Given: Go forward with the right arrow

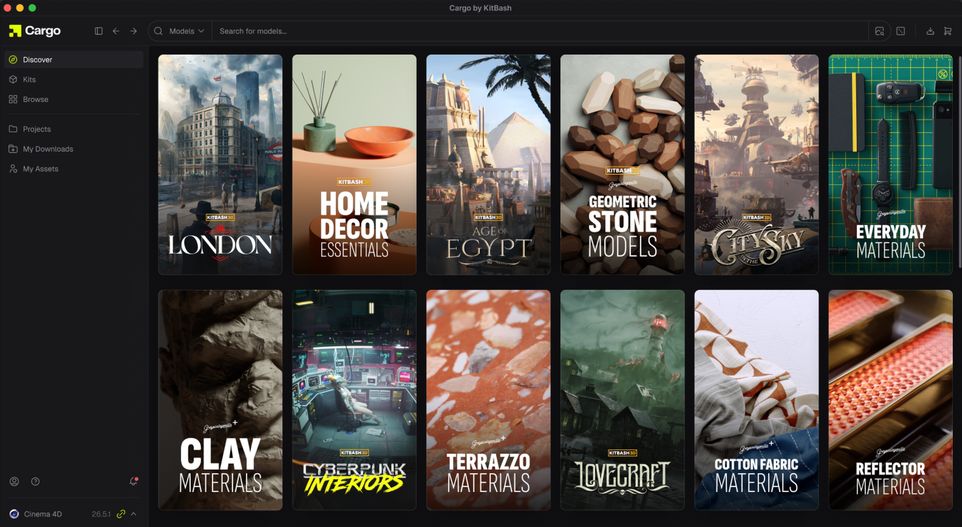Looking at the screenshot, I should [133, 31].
